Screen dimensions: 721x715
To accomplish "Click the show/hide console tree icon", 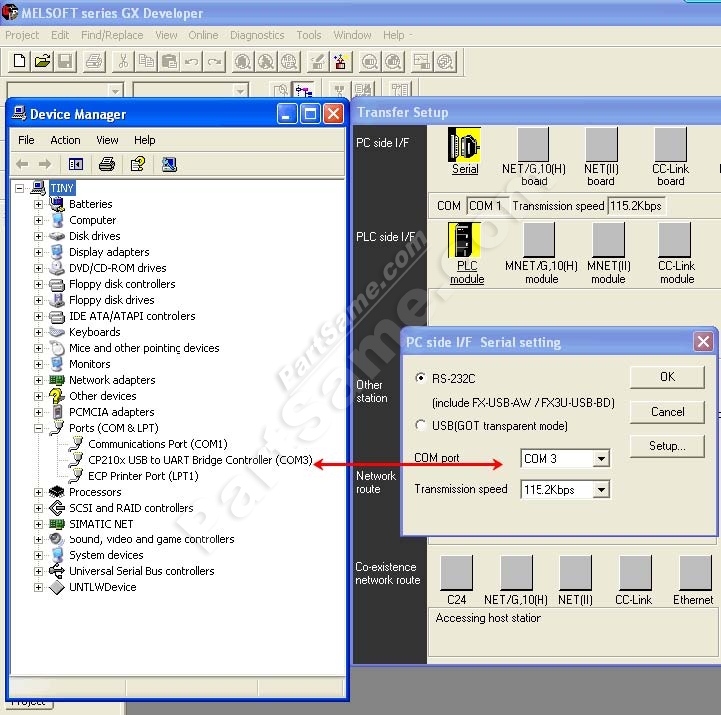I will [76, 164].
